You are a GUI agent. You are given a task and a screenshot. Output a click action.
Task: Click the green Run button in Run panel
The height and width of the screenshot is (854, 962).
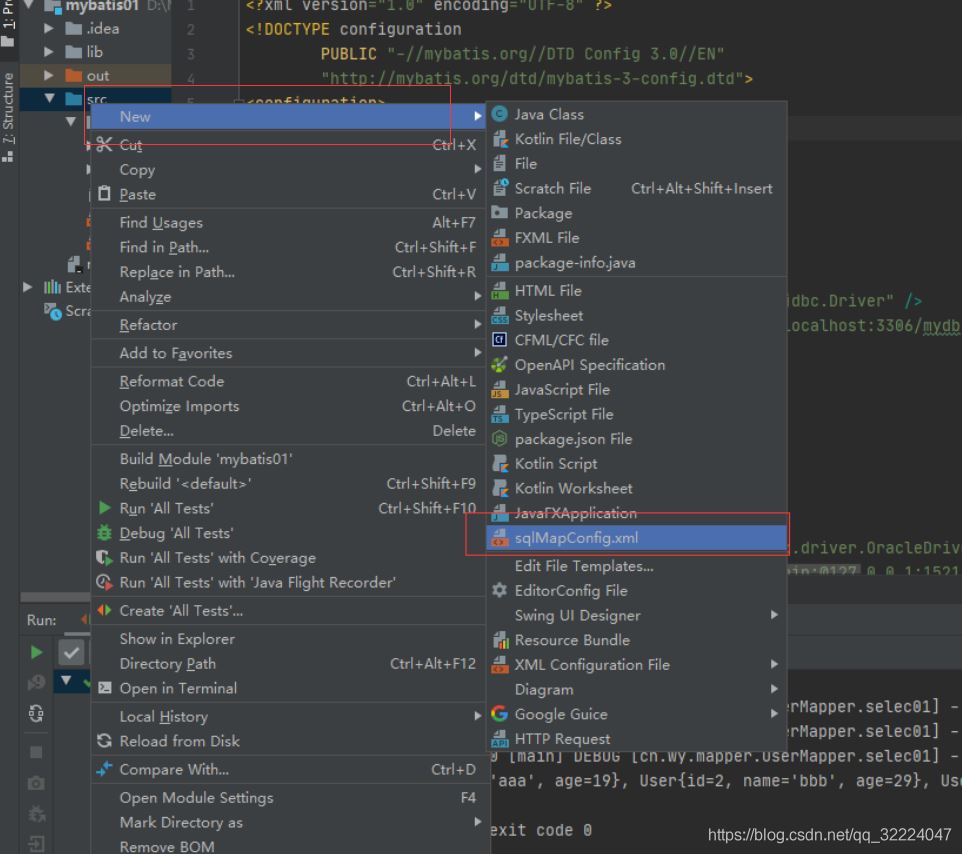click(37, 652)
